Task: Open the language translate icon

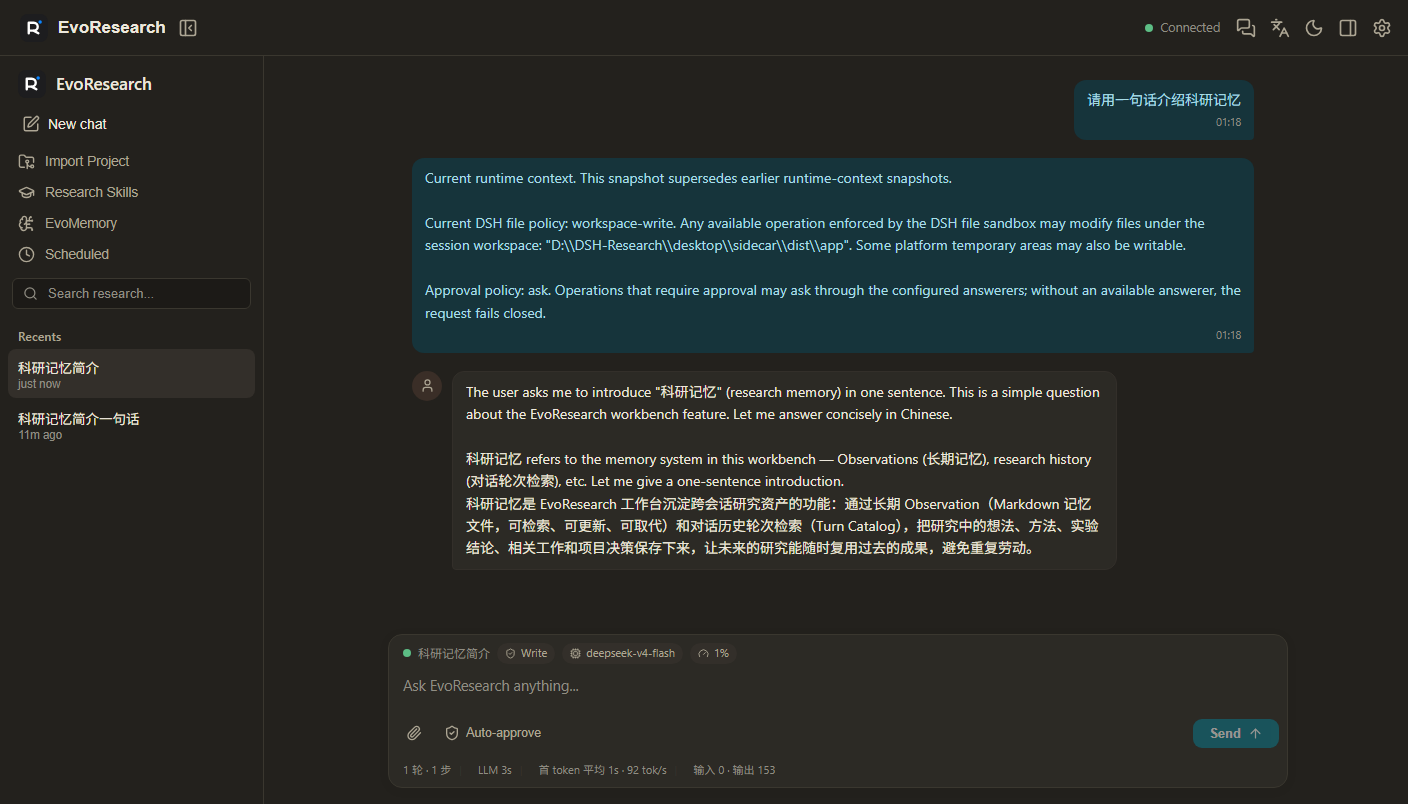Action: click(1280, 28)
